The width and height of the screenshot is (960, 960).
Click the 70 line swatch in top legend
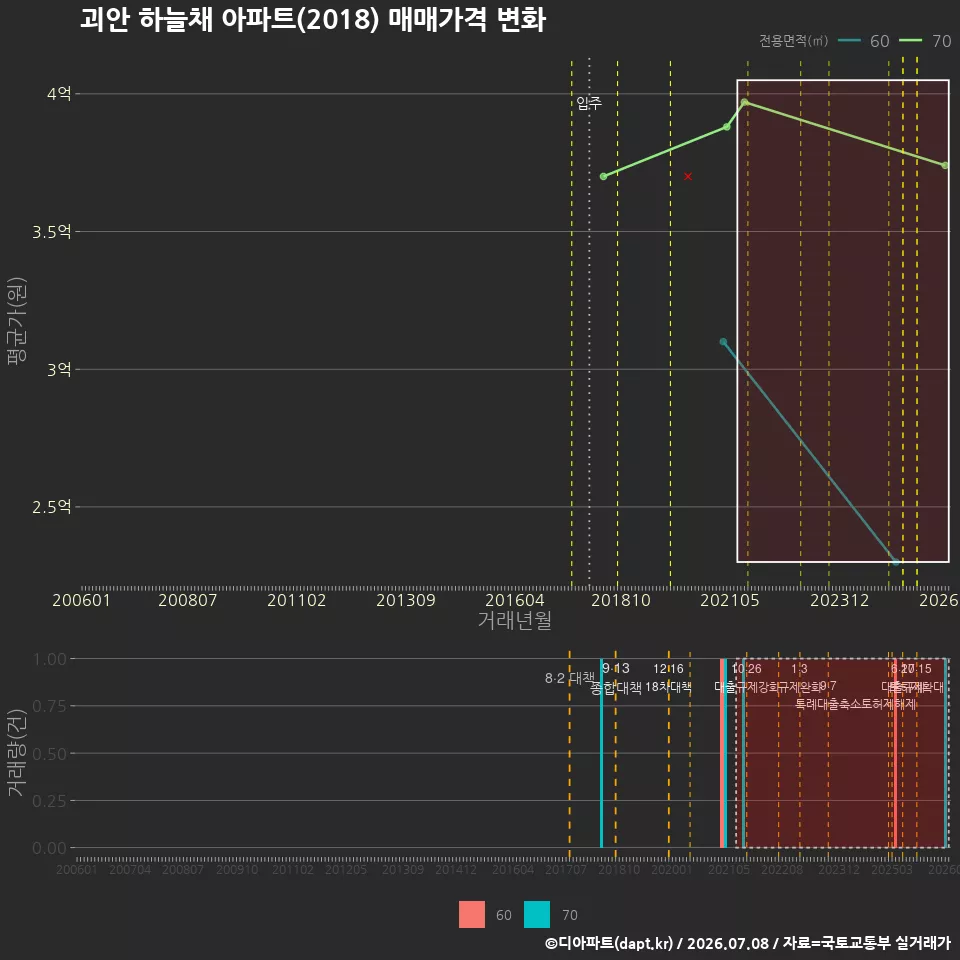[x=910, y=40]
